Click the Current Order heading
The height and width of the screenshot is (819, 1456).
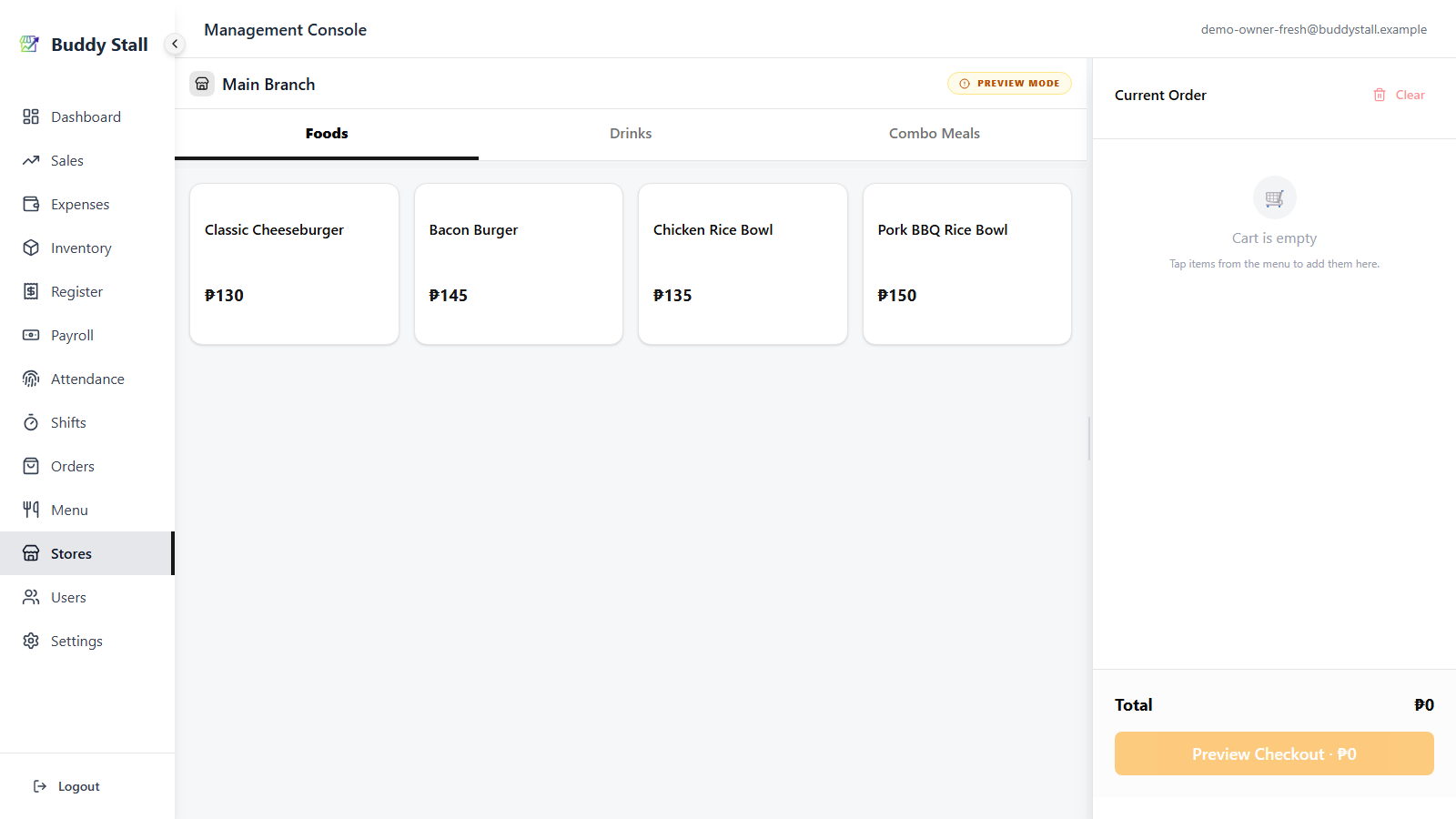1160,95
